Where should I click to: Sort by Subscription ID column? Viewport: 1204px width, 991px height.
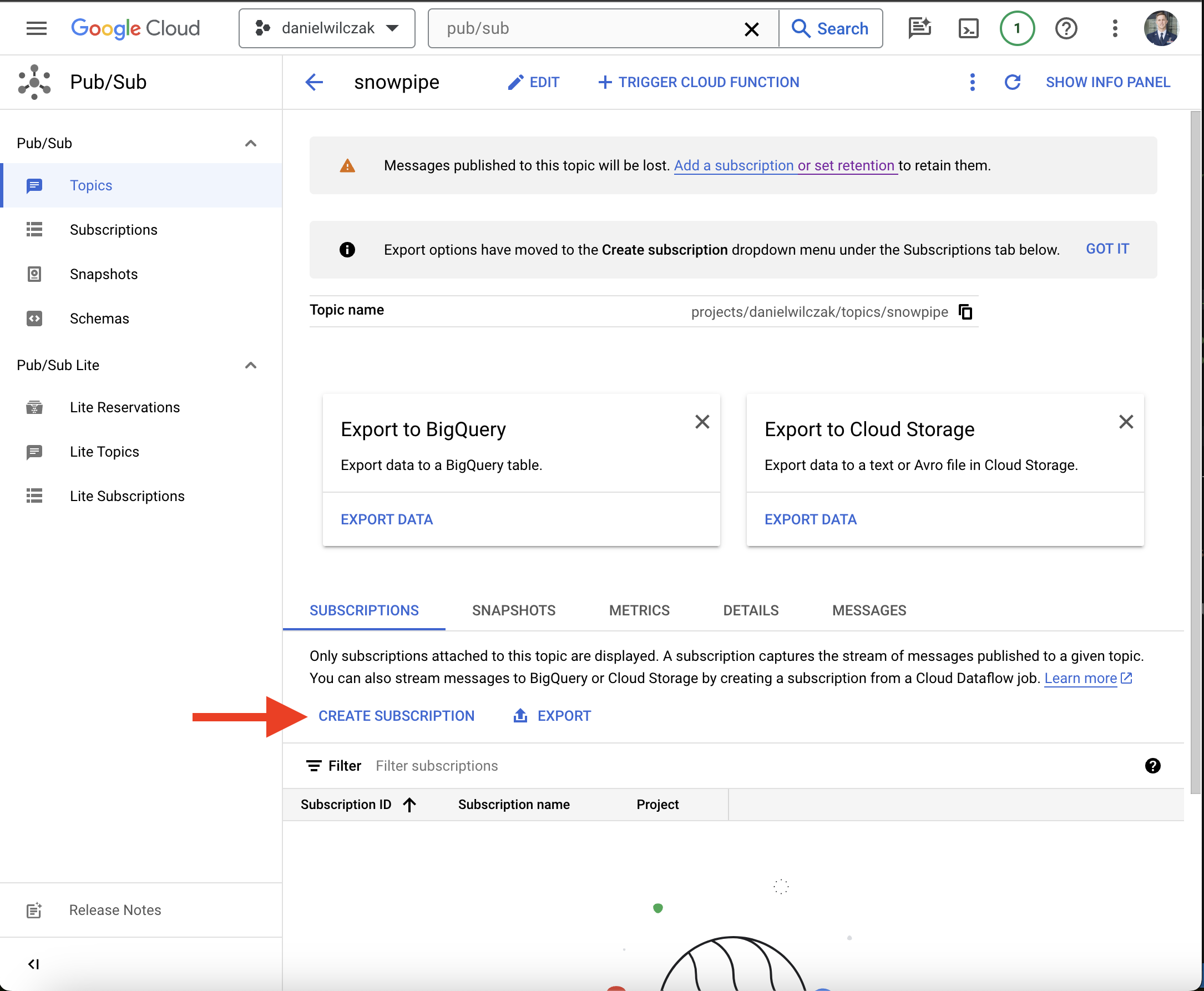point(358,805)
